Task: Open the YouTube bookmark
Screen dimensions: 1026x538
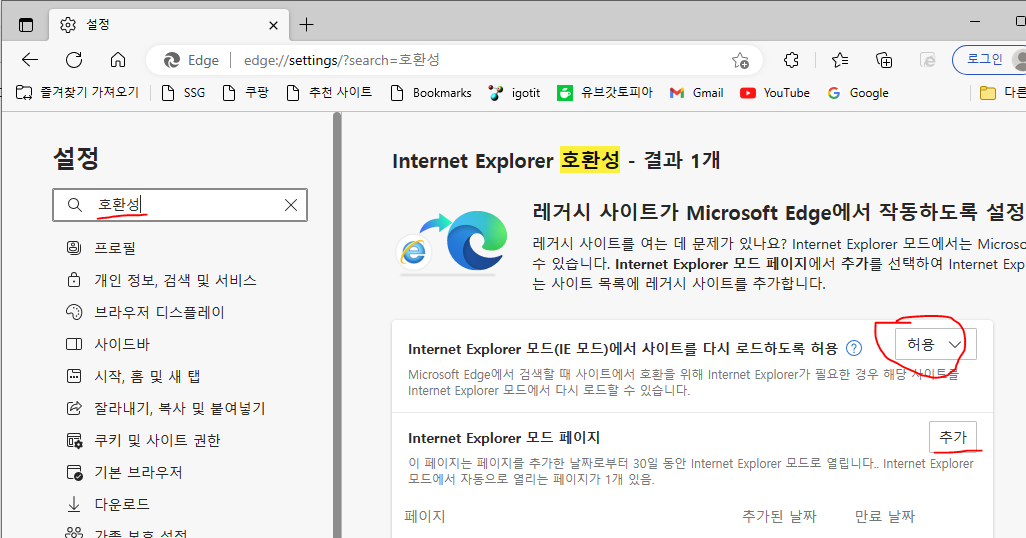Action: pos(775,93)
